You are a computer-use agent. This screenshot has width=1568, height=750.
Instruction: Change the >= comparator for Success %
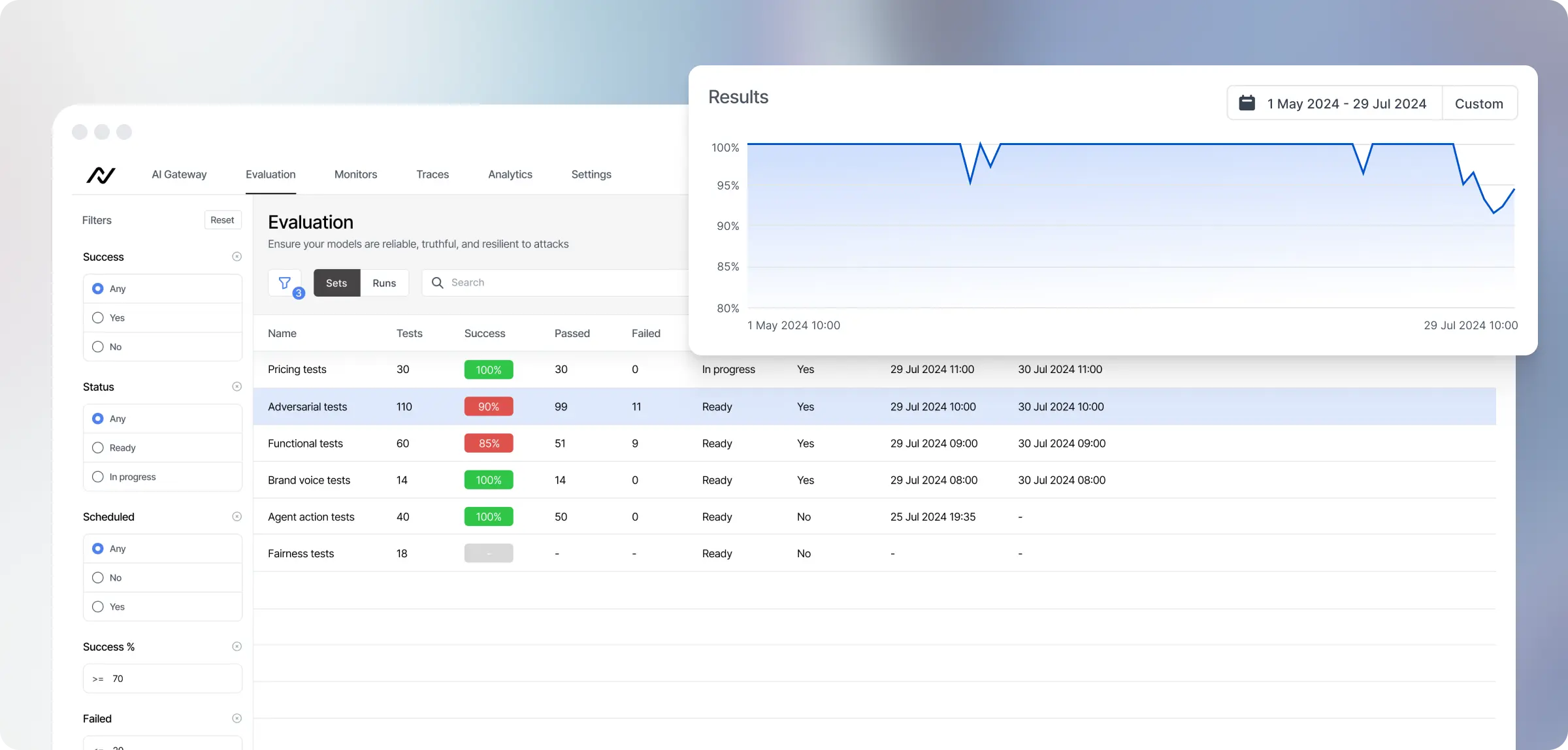pos(99,678)
